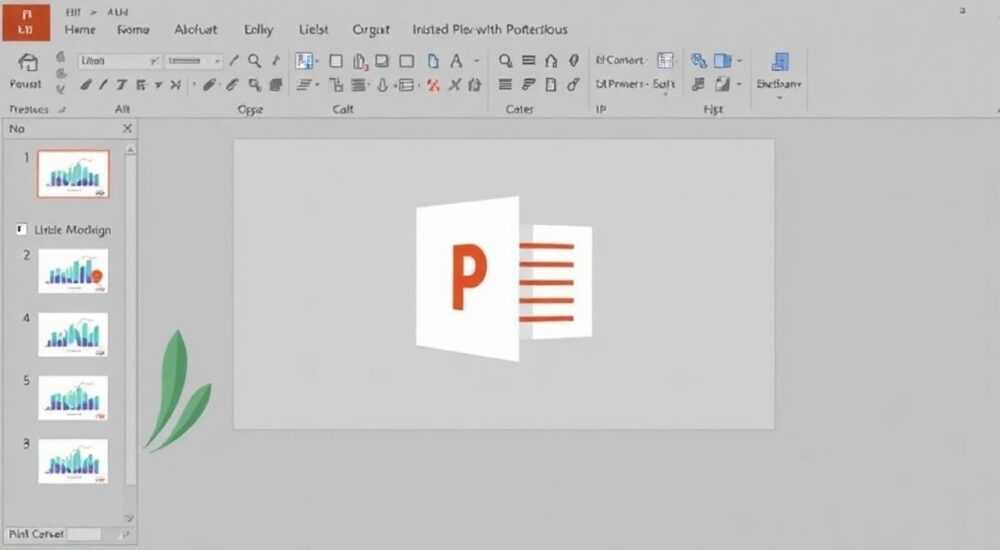The image size is (1000, 550).
Task: Select the highlighted blue icon in the Calt group
Action: (x=305, y=61)
